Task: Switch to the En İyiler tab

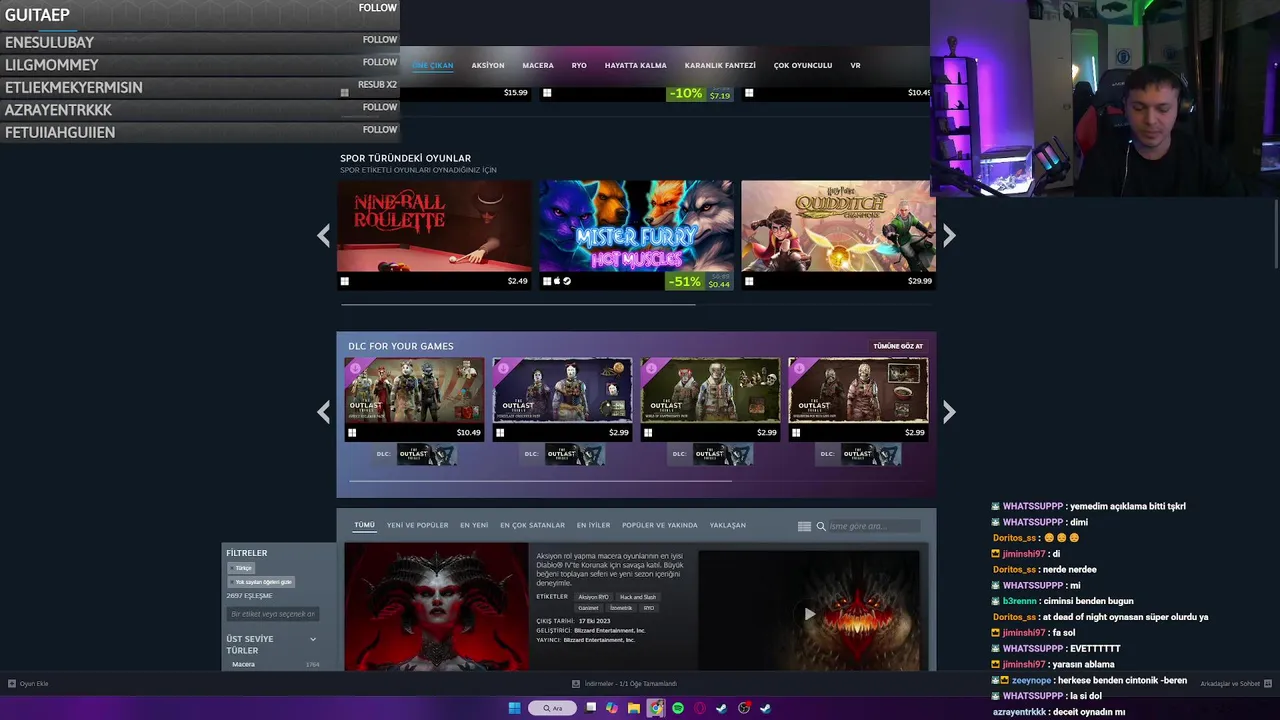Action: 593,525
